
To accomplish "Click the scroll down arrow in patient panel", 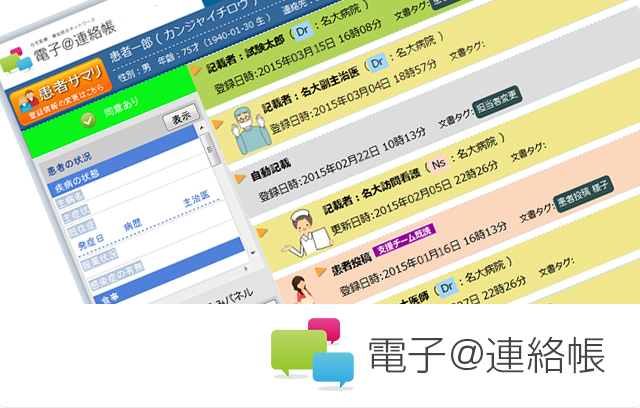I will 253,253.
